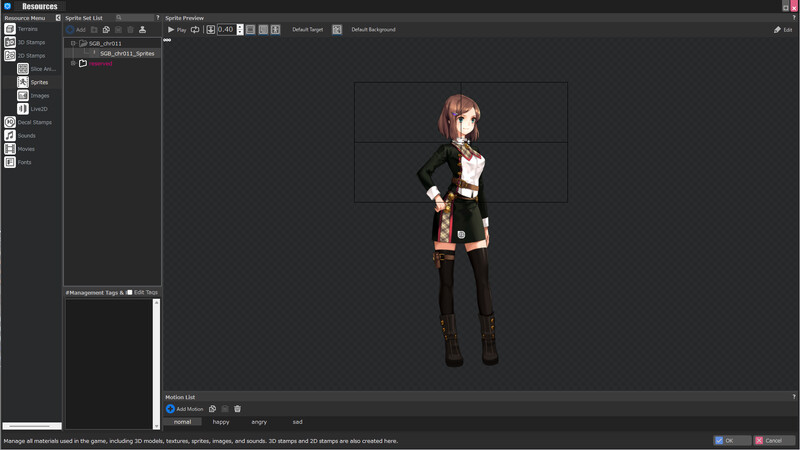Delete the selected motion

point(237,409)
